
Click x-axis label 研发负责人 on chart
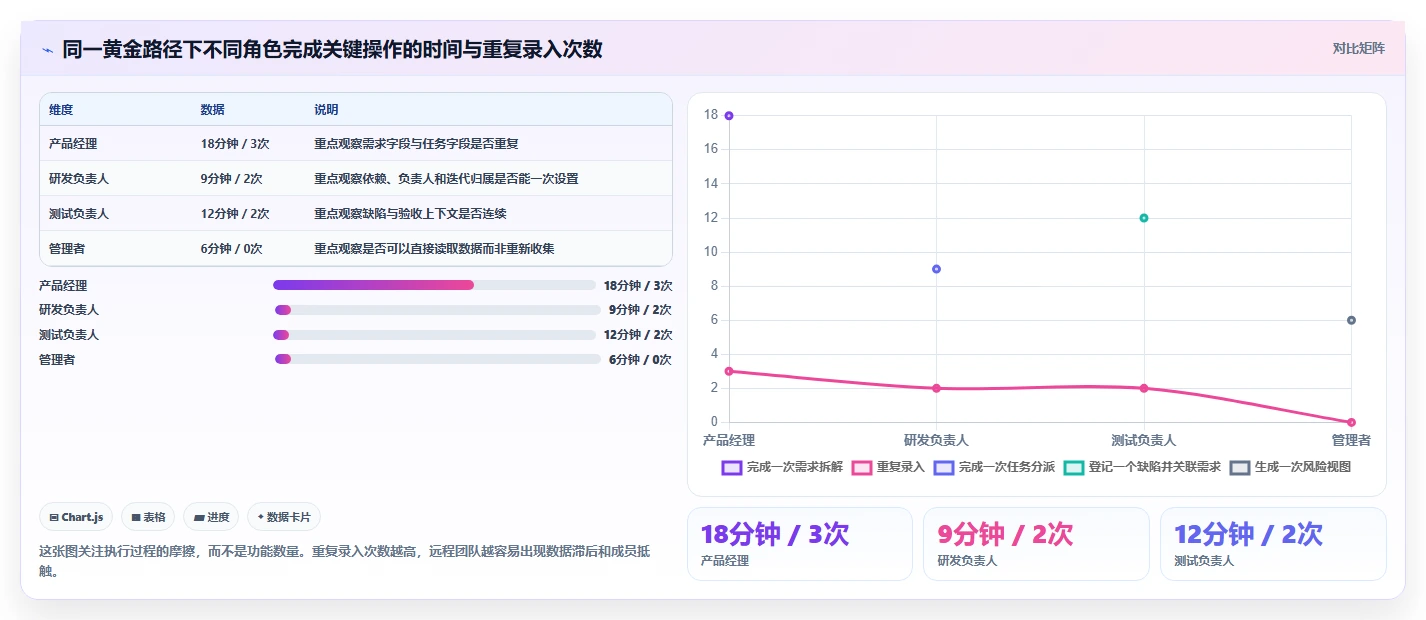936,440
